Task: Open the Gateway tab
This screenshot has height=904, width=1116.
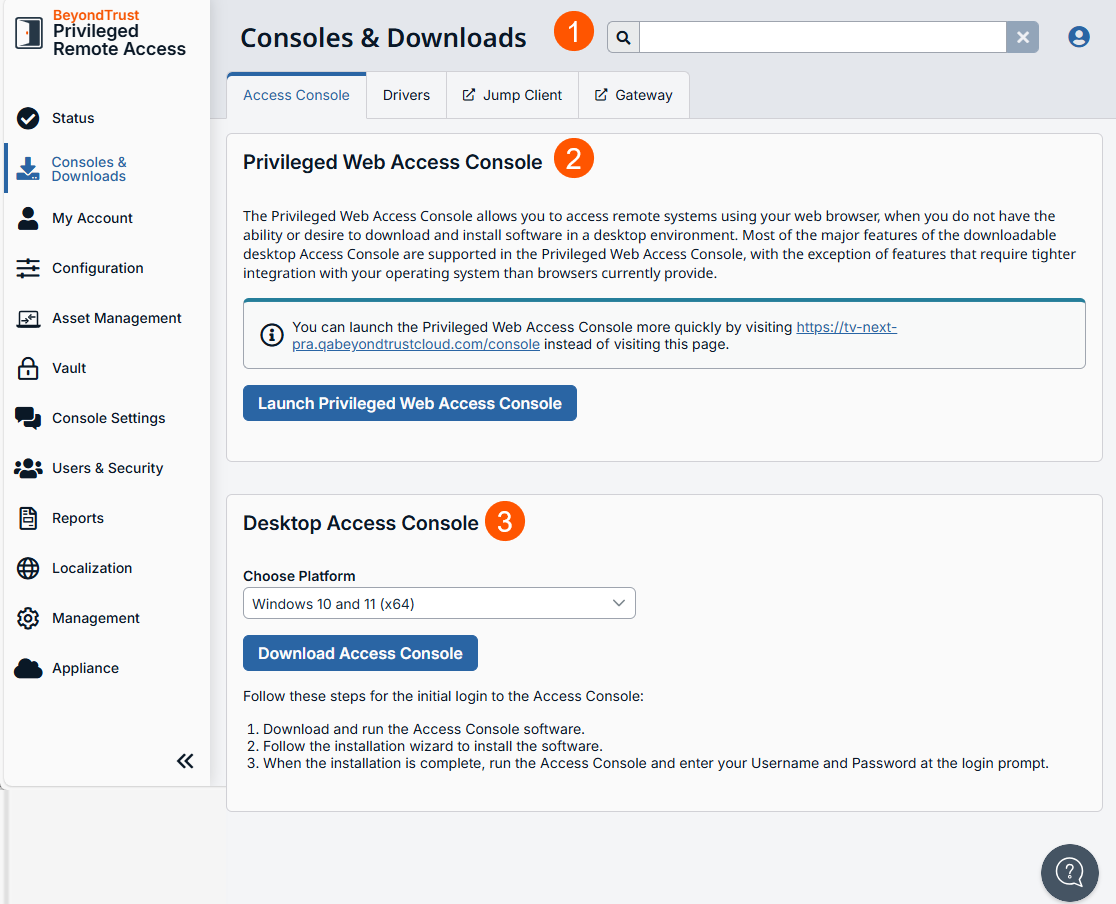Action: (634, 94)
